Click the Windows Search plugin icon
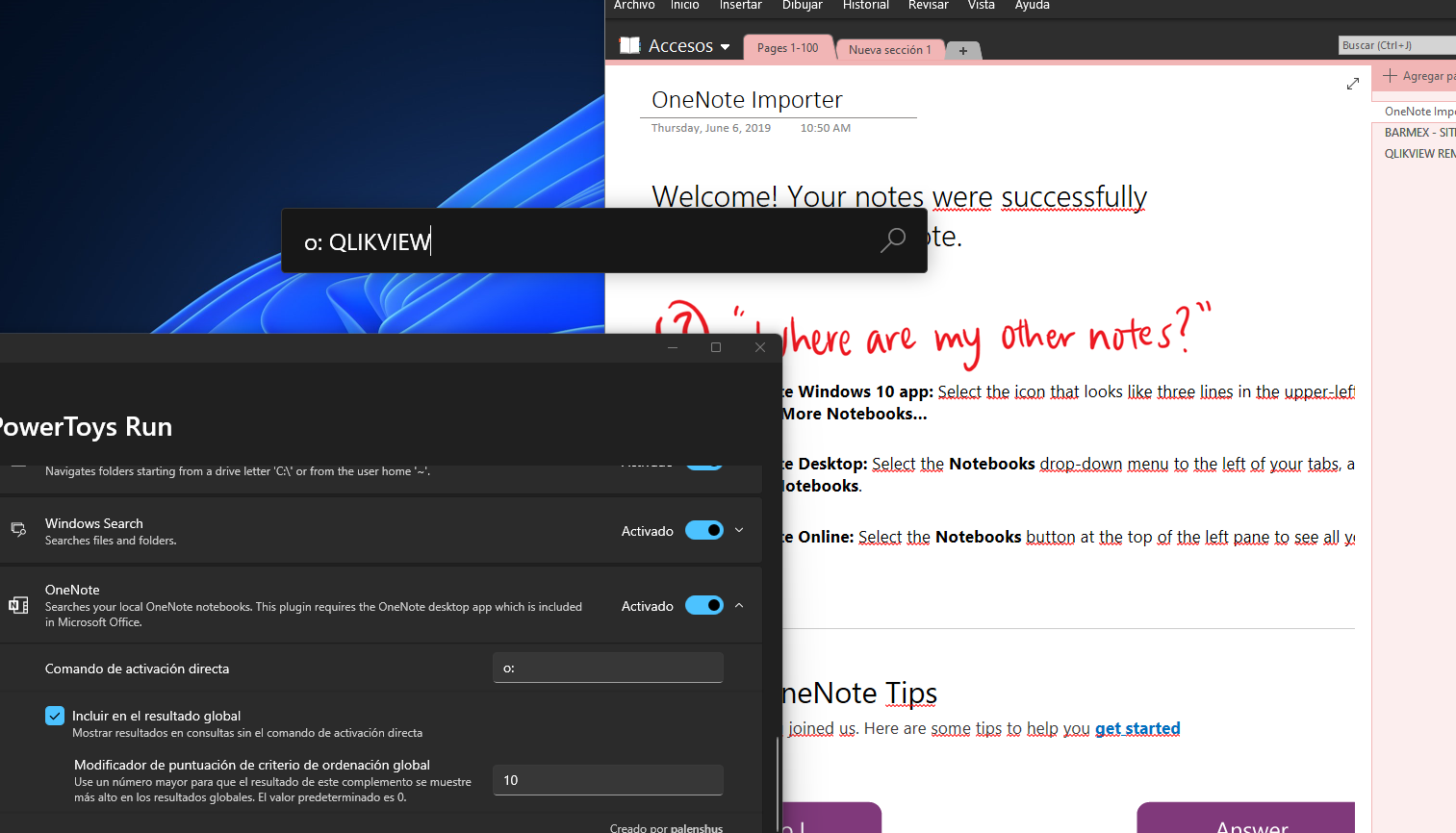 click(18, 529)
